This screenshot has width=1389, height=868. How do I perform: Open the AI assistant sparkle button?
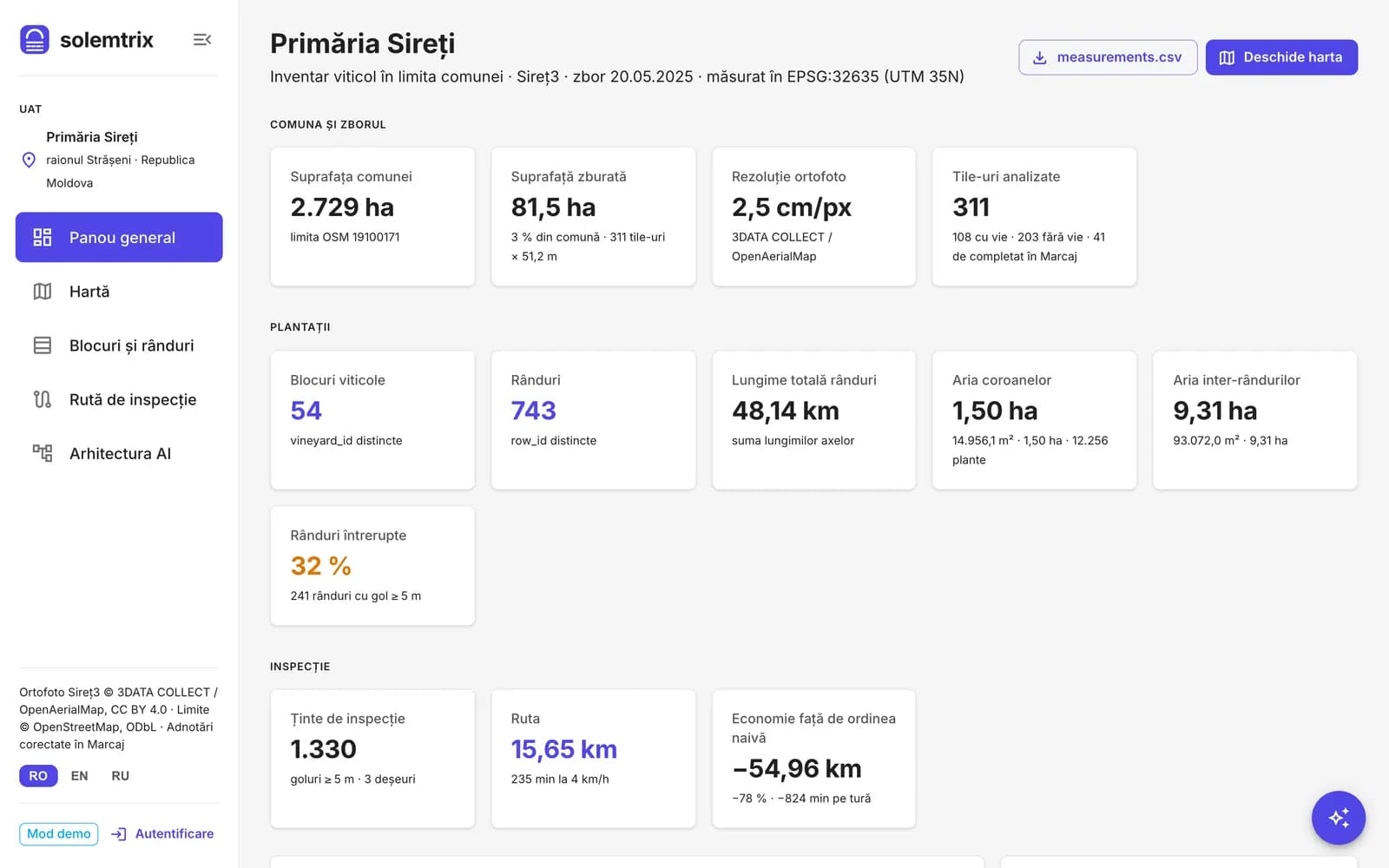tap(1338, 818)
